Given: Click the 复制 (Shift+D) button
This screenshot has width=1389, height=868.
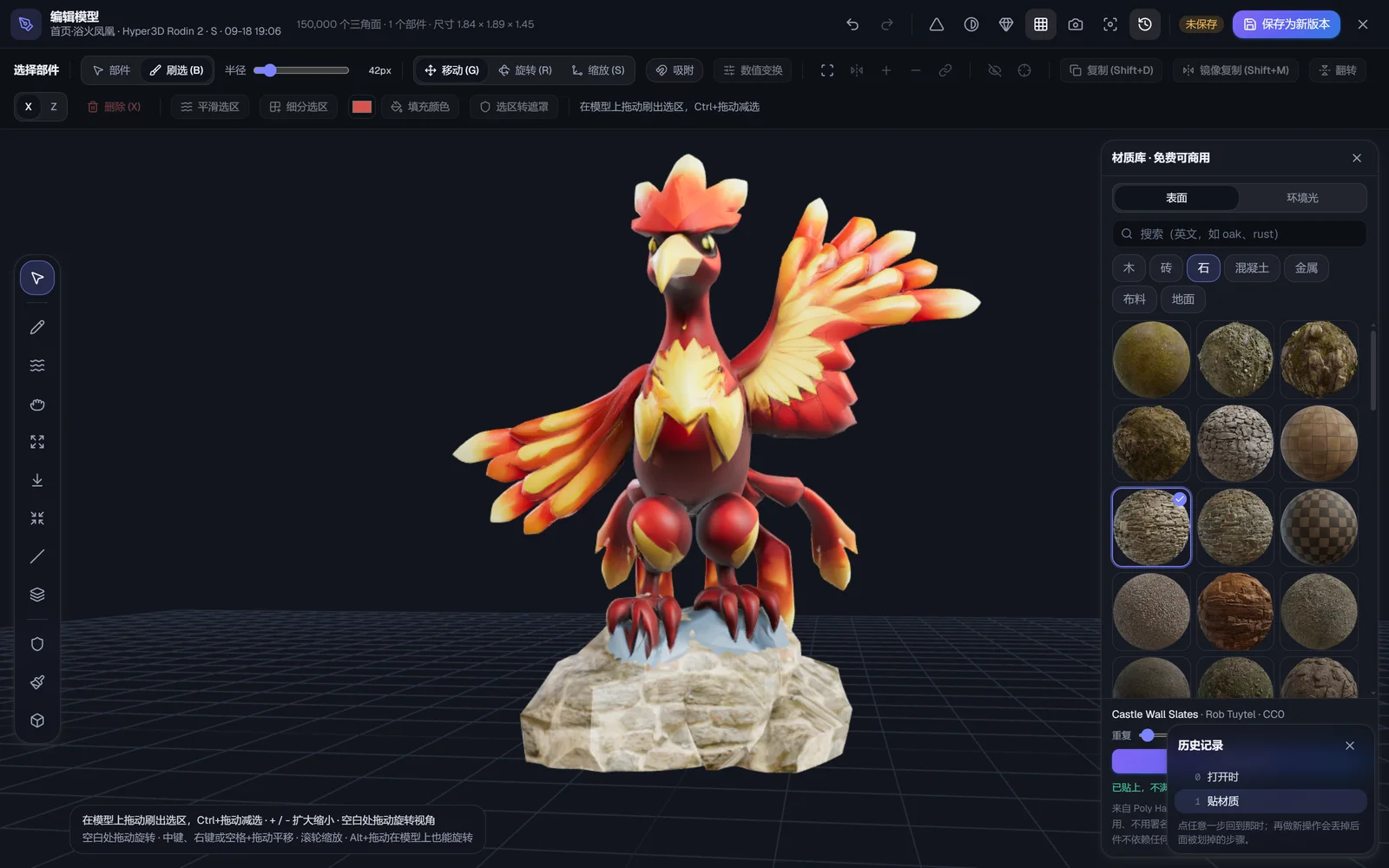Looking at the screenshot, I should pos(1111,70).
